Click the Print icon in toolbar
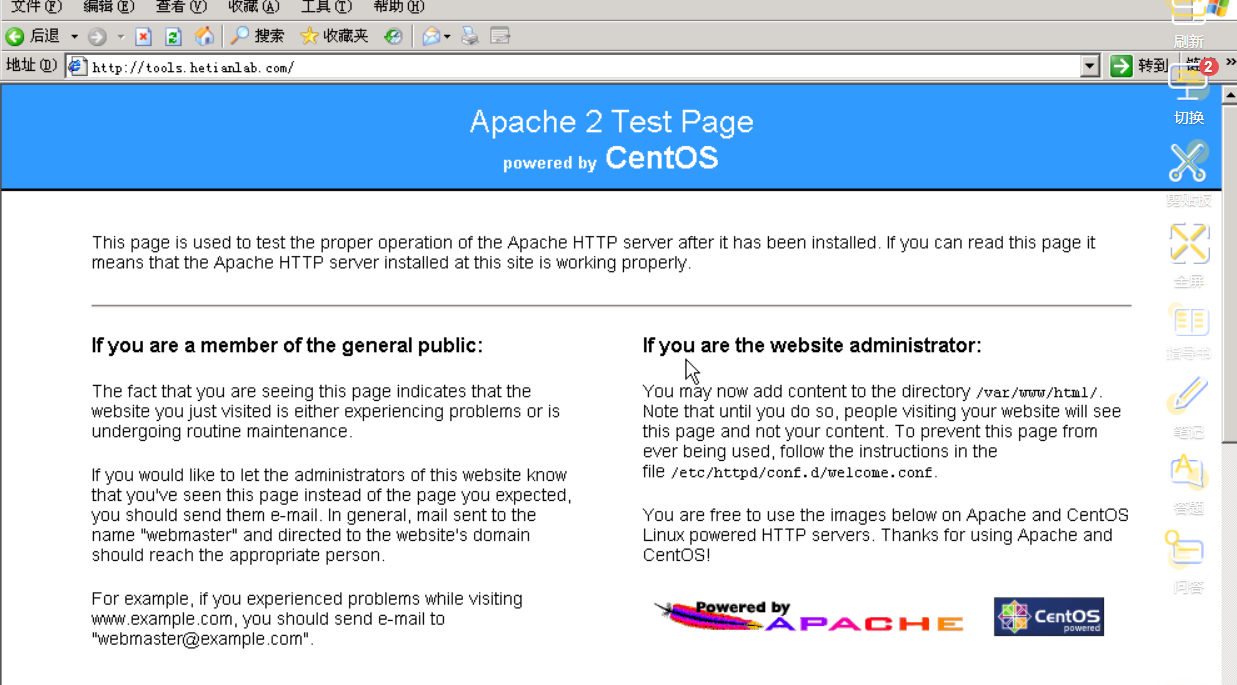Screen dimensions: 1237x685 [x=470, y=37]
